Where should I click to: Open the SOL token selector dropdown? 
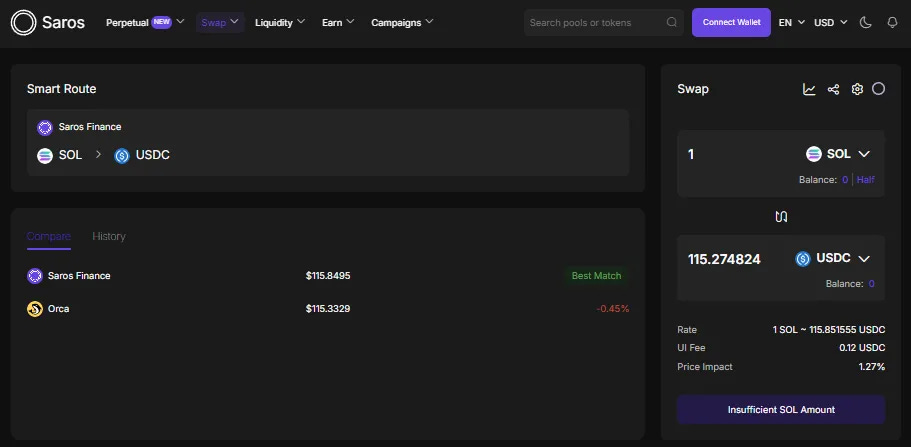click(838, 154)
